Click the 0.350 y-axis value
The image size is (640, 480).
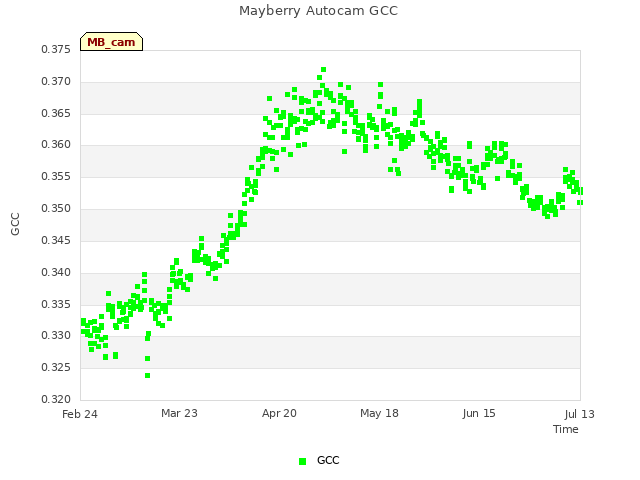56,209
